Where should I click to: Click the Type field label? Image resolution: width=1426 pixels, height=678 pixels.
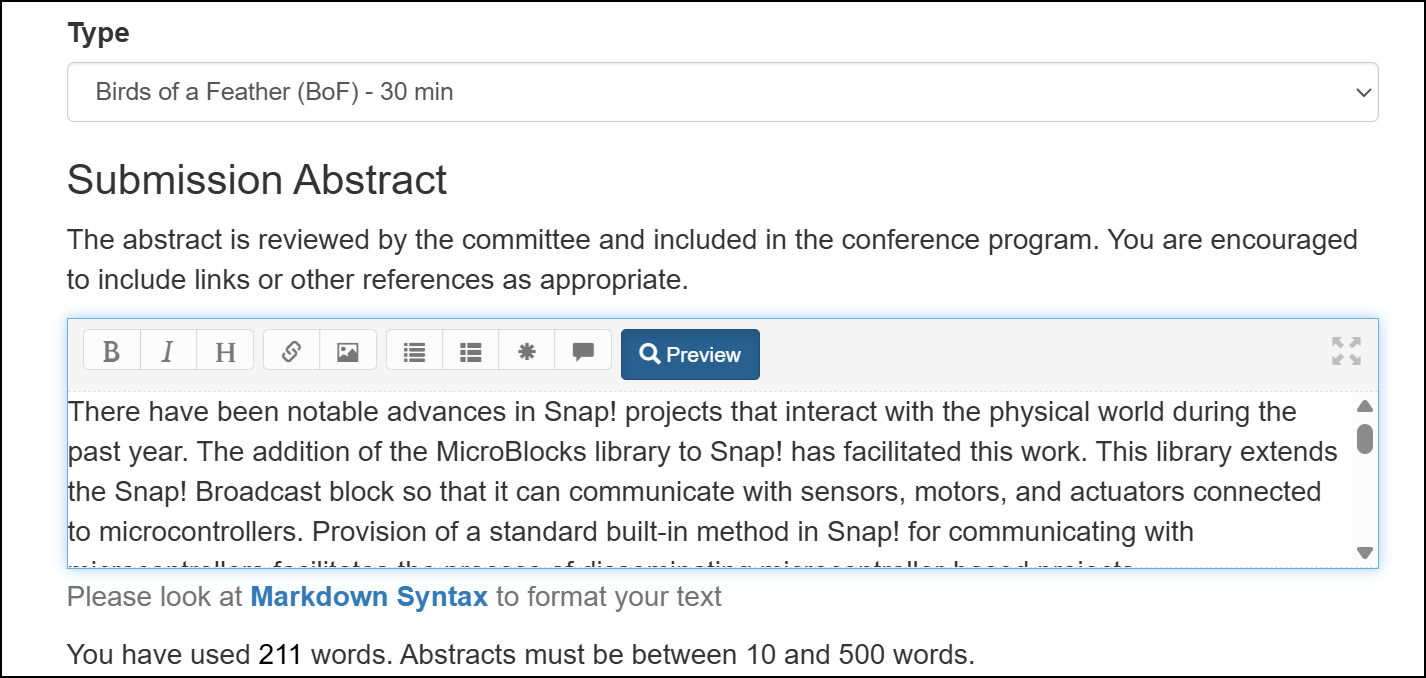(x=98, y=33)
